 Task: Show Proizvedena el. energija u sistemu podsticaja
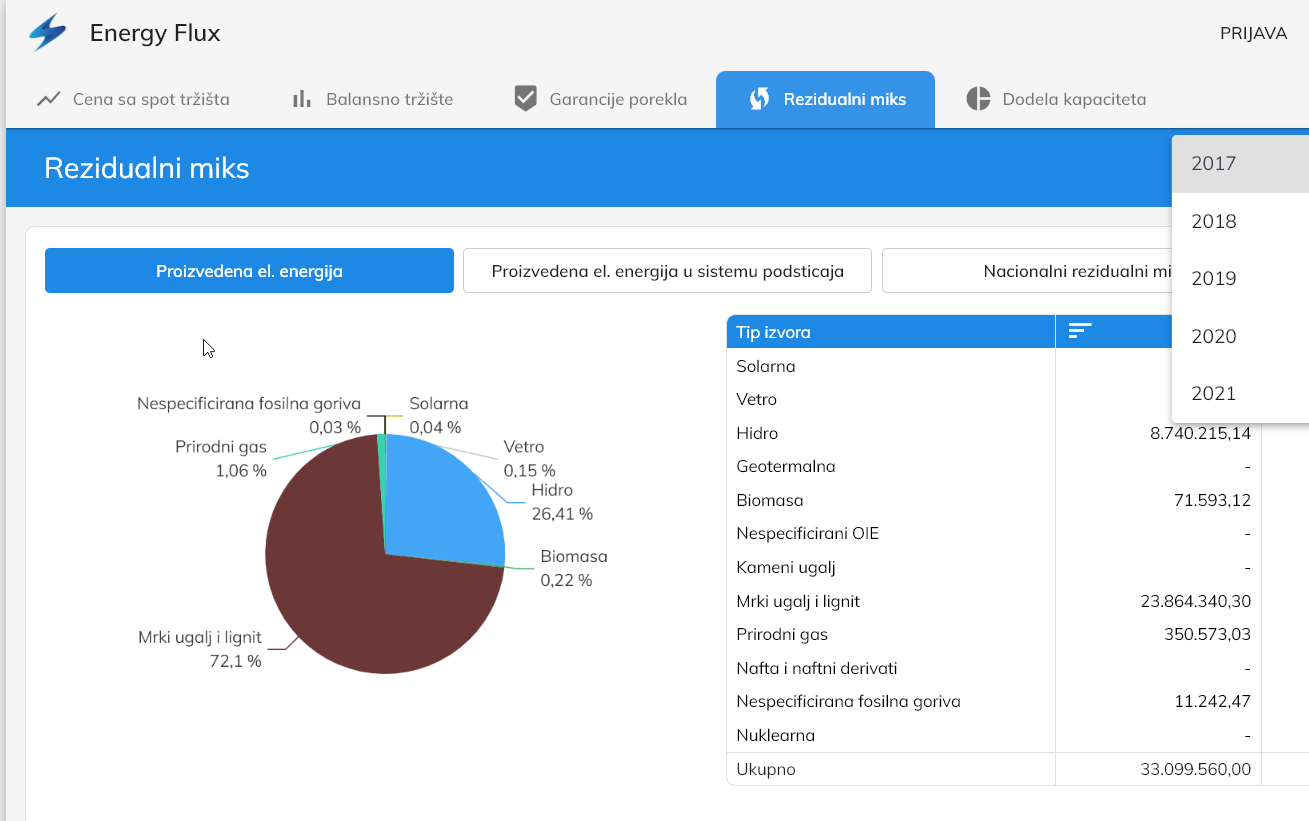(667, 271)
